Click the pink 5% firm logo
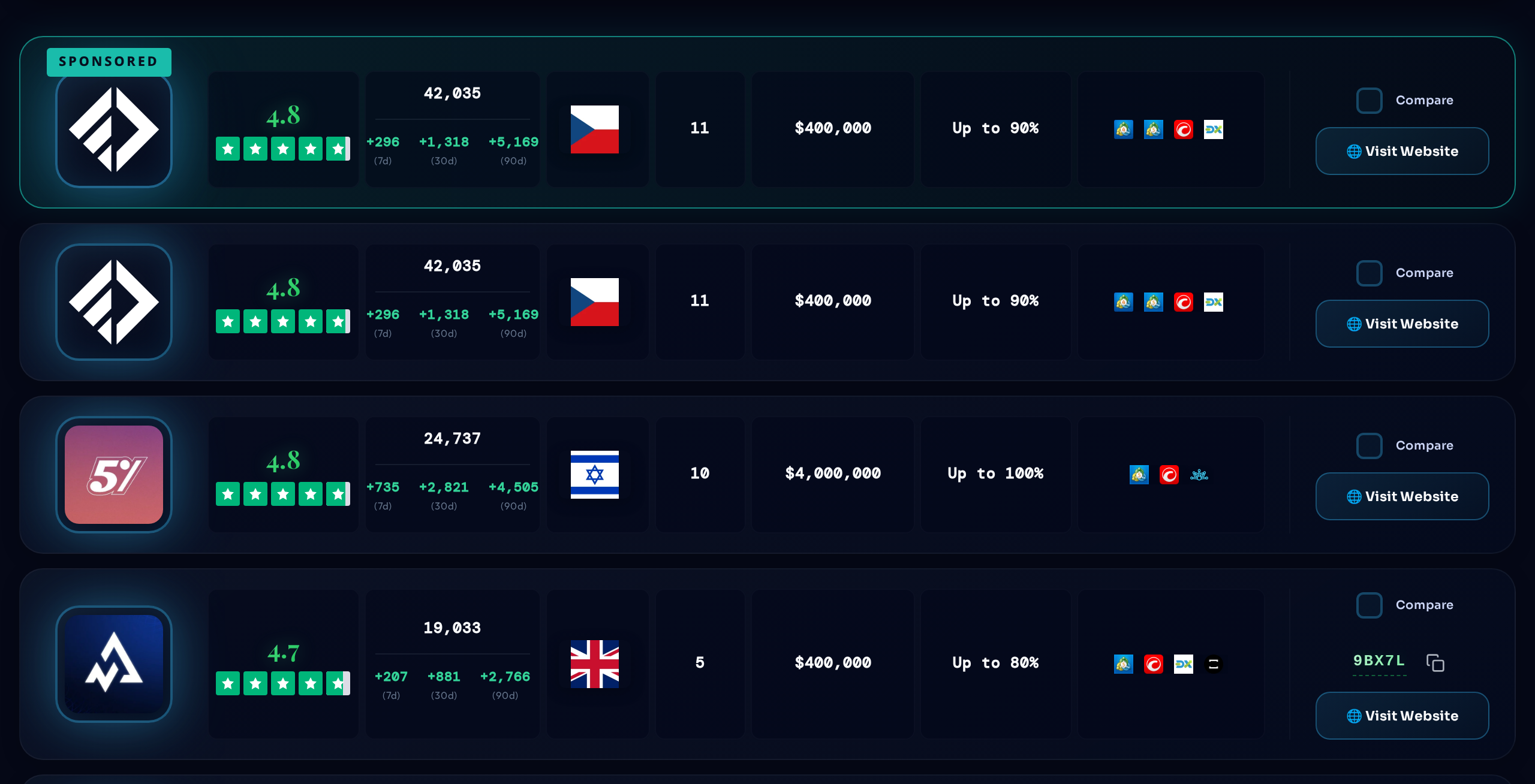The width and height of the screenshot is (1535, 784). 114,475
